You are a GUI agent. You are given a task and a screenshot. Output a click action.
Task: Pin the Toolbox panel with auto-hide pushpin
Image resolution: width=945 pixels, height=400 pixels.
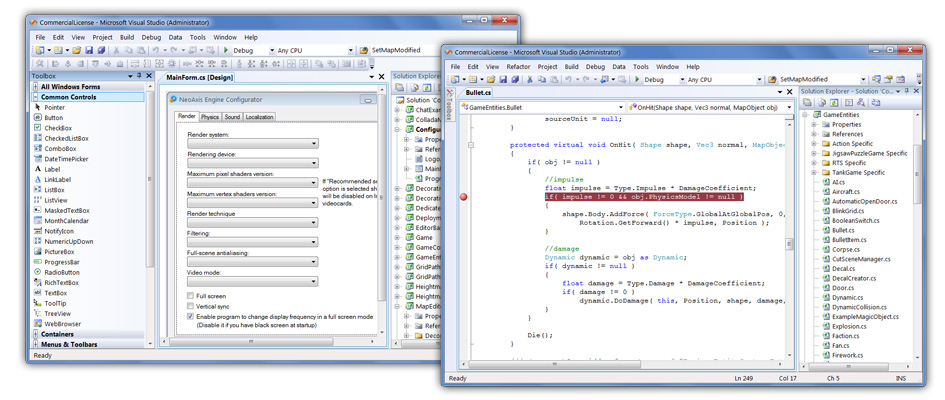(139, 76)
